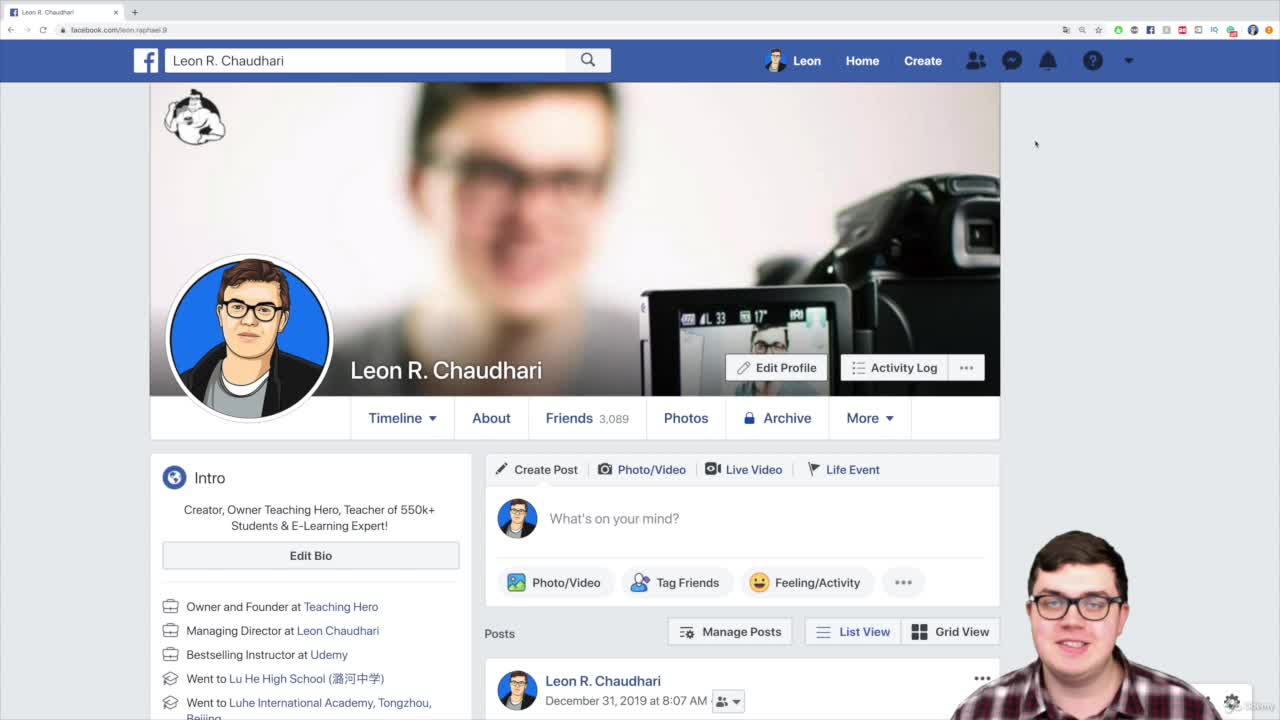Image resolution: width=1280 pixels, height=720 pixels.
Task: Click the browser reload button
Action: click(x=43, y=30)
